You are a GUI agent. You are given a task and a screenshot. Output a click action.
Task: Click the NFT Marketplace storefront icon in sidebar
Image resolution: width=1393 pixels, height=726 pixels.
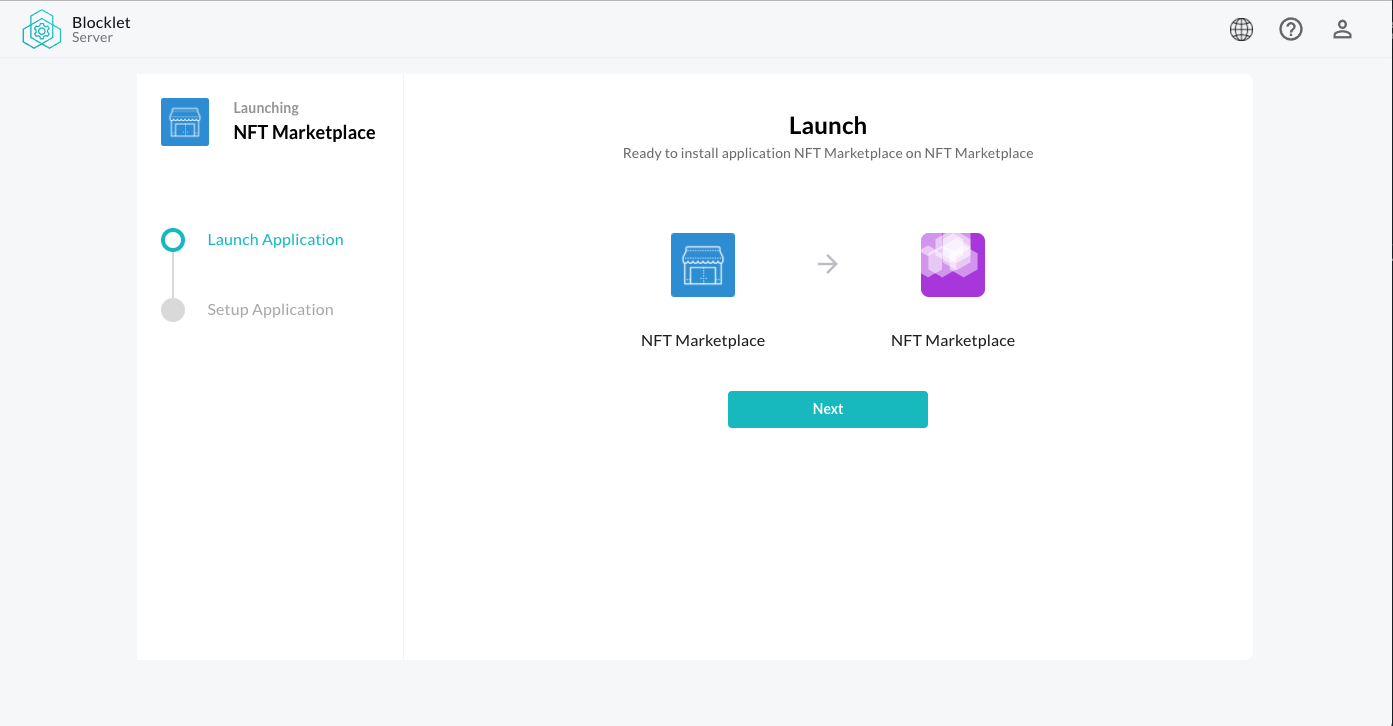(x=185, y=121)
